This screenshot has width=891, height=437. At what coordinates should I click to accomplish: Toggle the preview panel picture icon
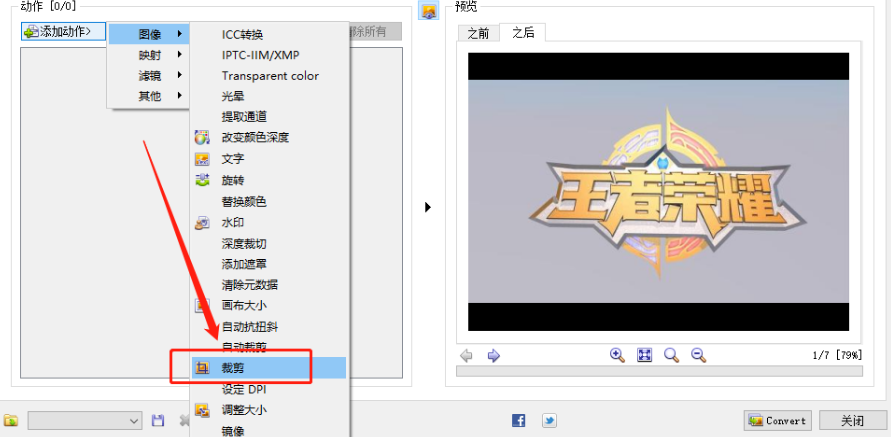(x=428, y=10)
